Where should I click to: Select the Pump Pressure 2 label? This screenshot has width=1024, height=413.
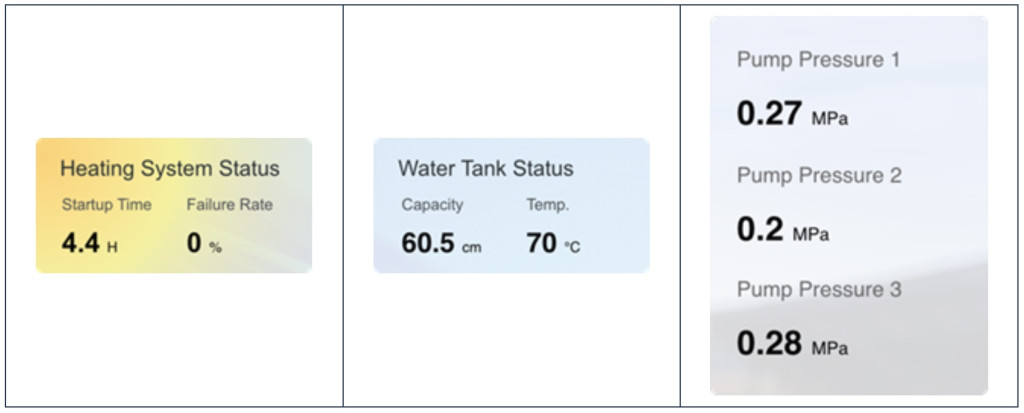point(820,175)
